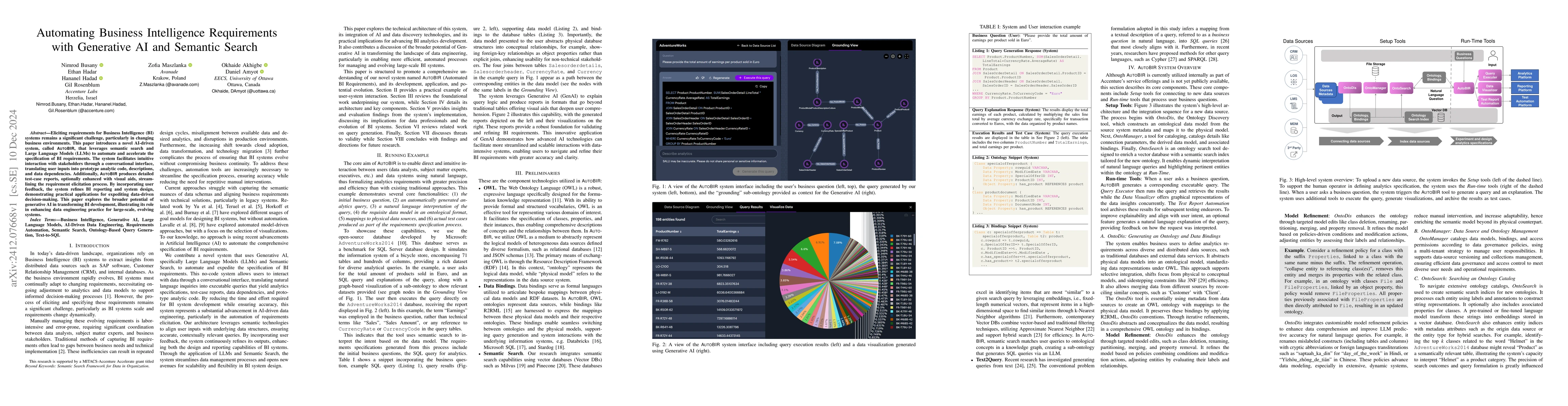Screen dimensions: 1568x406
Task: Click the thumbs-down icon above the SQL answer
Action: point(703,78)
